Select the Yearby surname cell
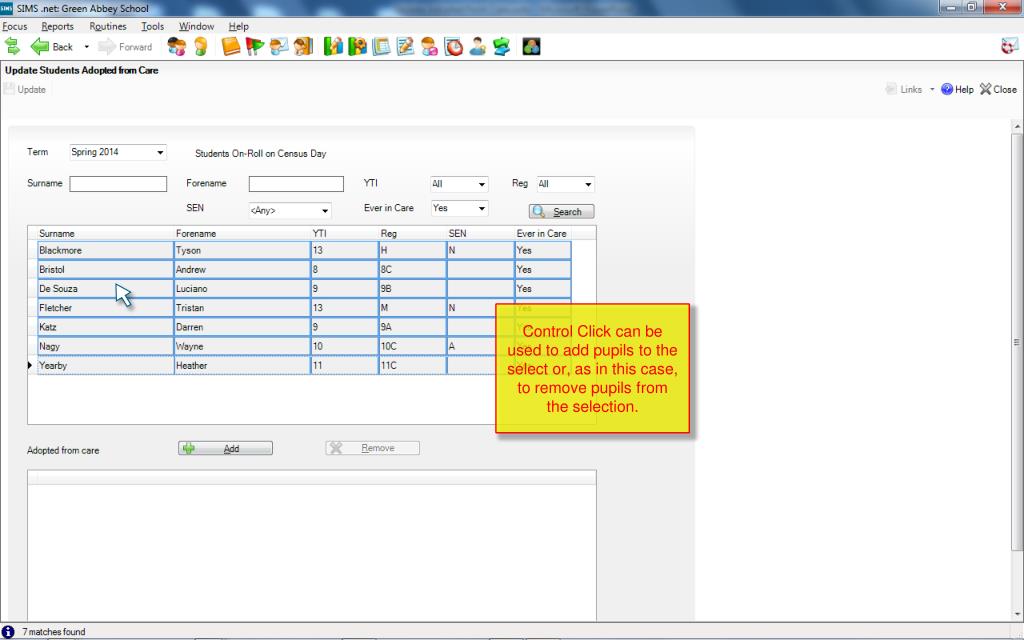 105,366
